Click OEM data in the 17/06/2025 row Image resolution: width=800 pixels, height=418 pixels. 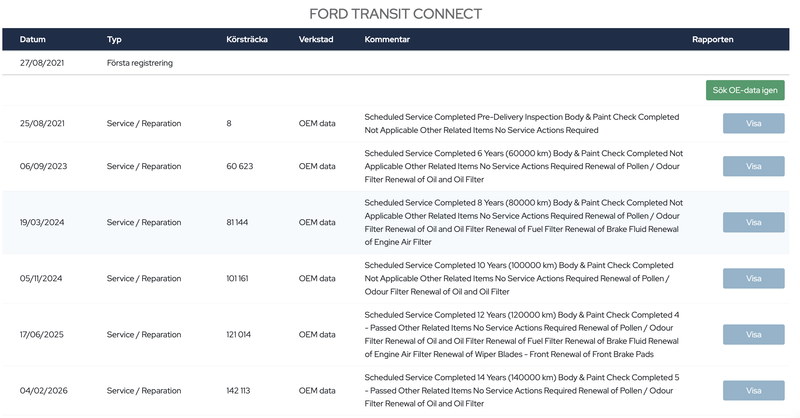tap(317, 335)
